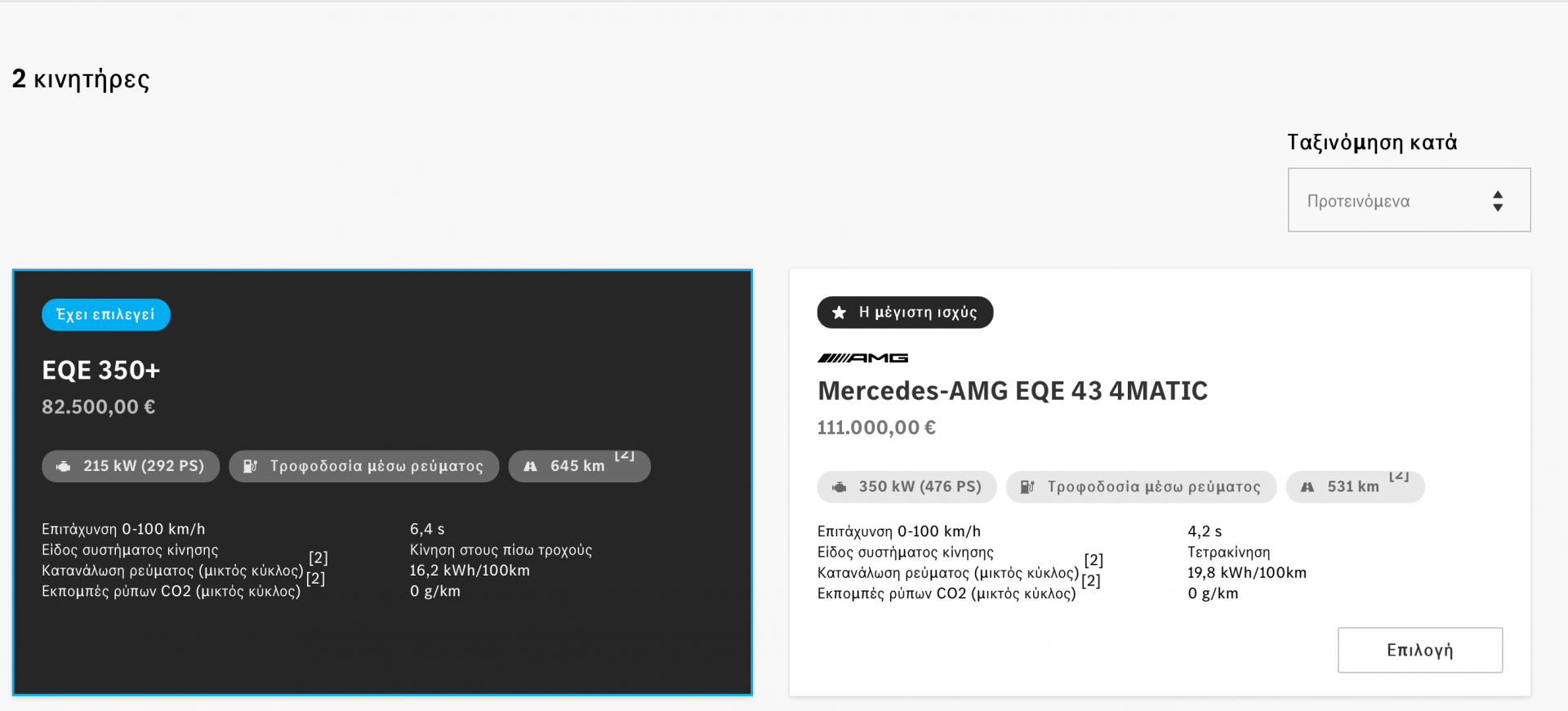Click the AMG logo on the second card

862,358
